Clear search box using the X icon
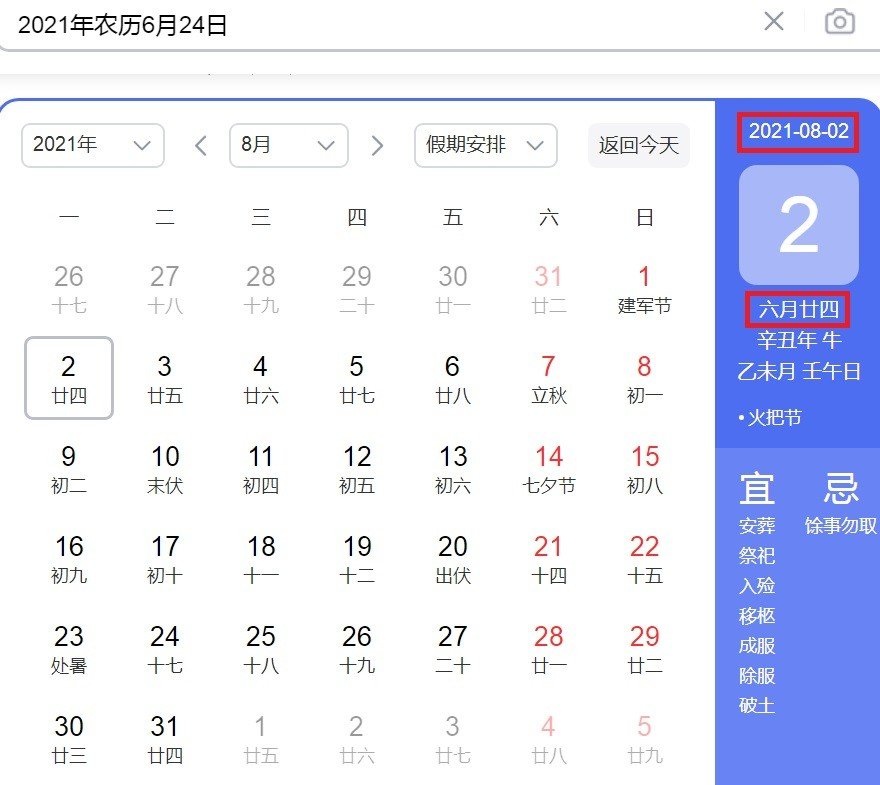Screen dimensions: 880x785 [774, 22]
